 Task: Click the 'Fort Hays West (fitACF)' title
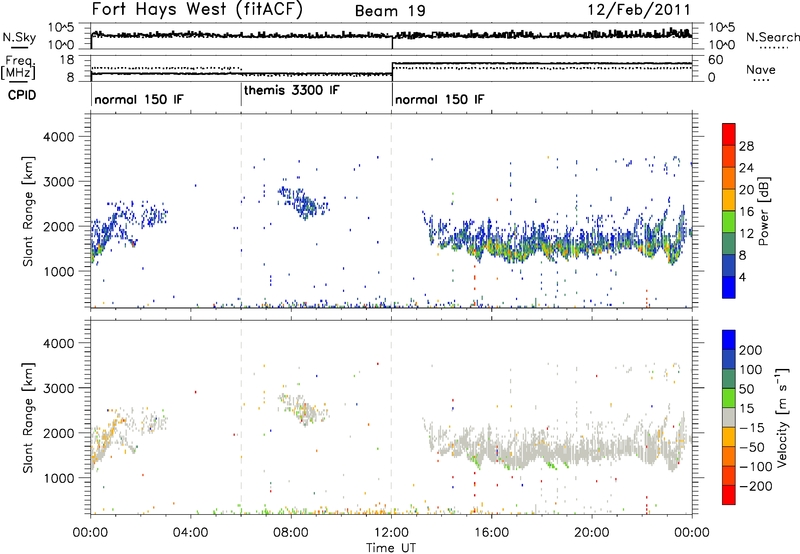197,10
